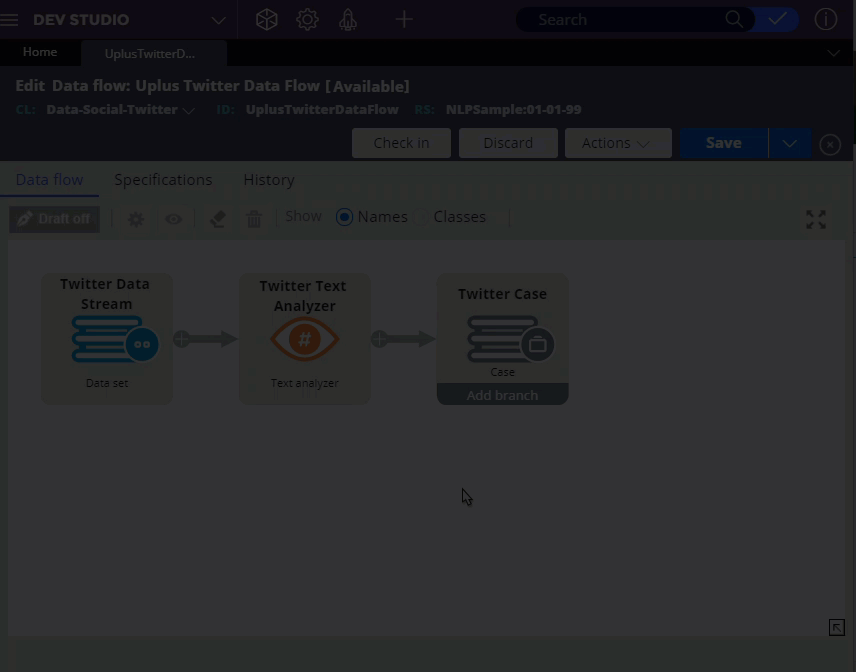Select the eraser icon in toolbar

click(x=217, y=219)
